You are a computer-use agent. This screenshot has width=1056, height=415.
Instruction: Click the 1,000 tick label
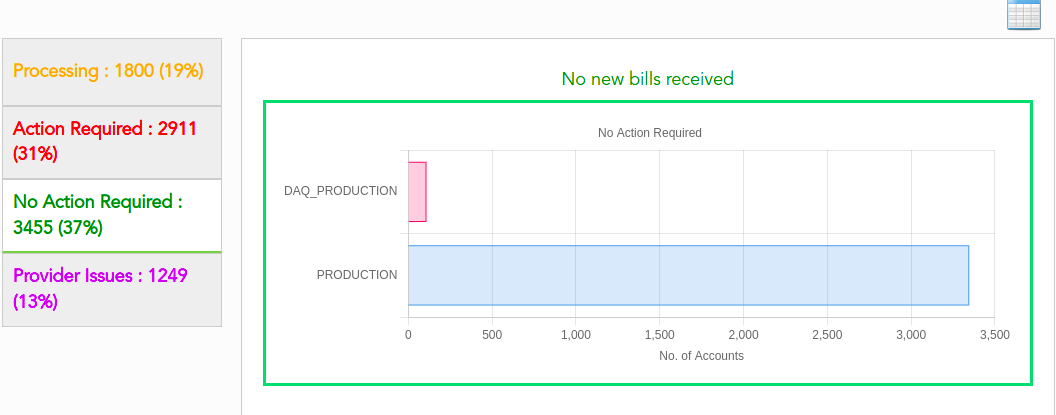[x=576, y=335]
